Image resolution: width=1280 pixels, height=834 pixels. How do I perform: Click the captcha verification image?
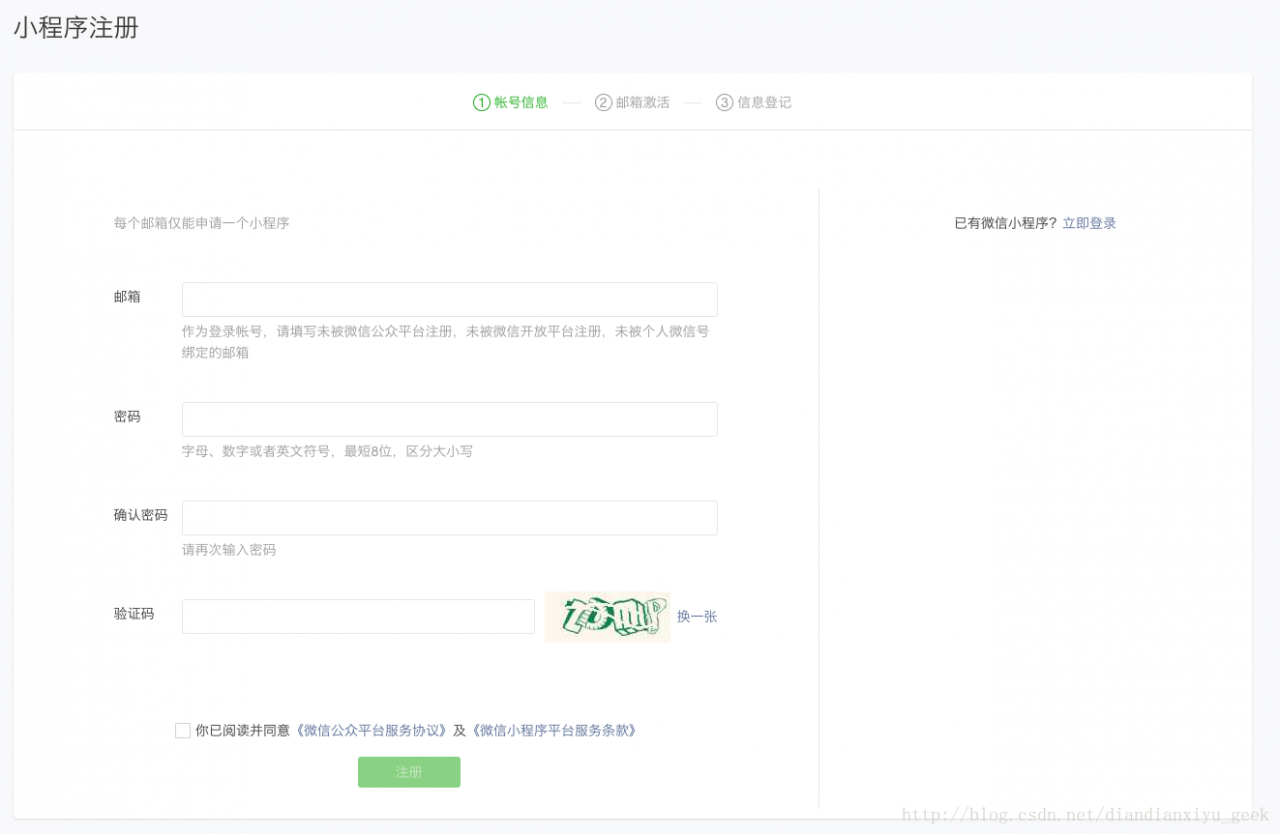point(607,616)
